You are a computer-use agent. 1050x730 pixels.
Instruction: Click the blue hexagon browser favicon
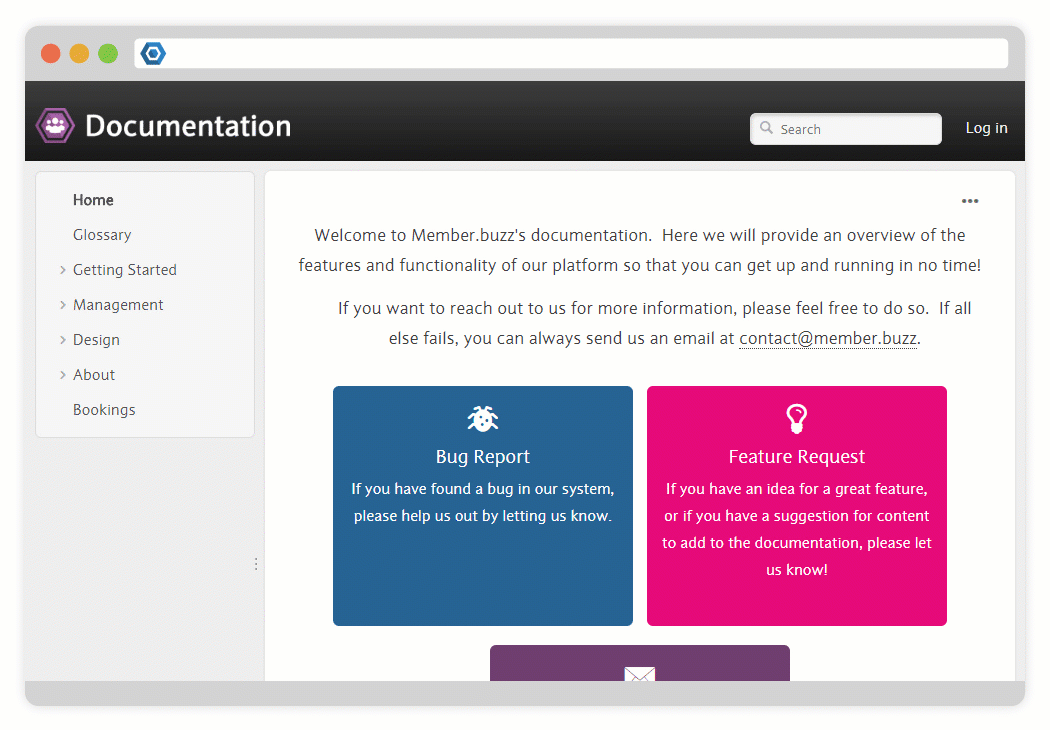[x=153, y=54]
